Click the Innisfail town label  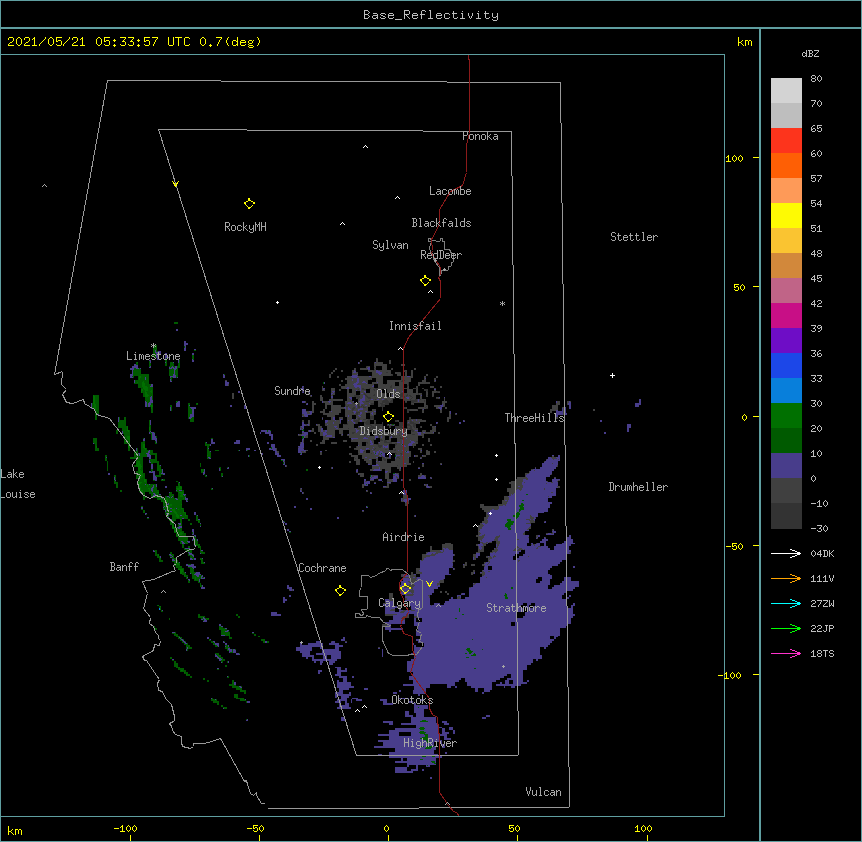tap(415, 326)
